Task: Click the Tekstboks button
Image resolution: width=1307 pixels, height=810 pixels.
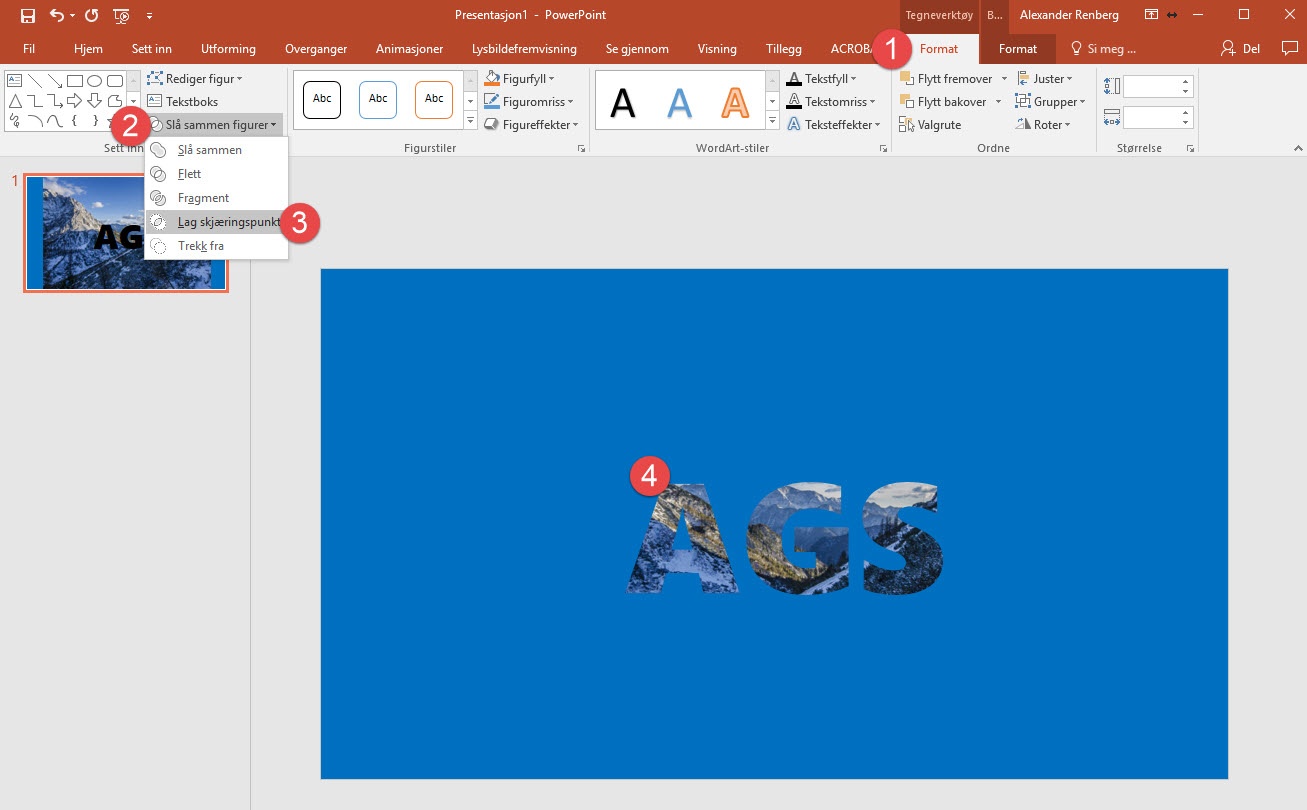Action: pos(183,101)
